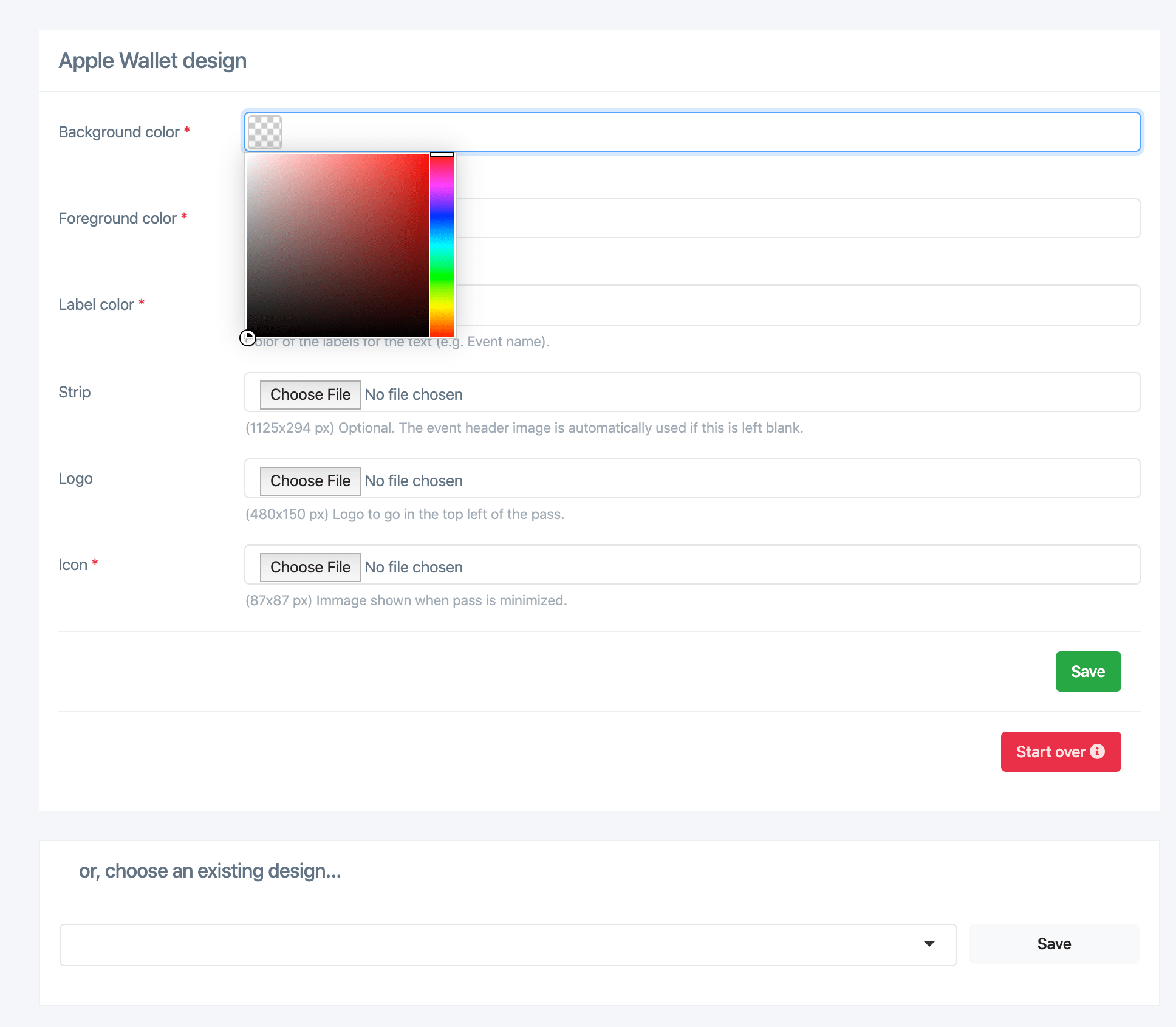Click the rainbow hue slider bar
This screenshot has height=1027, width=1176.
[x=442, y=245]
